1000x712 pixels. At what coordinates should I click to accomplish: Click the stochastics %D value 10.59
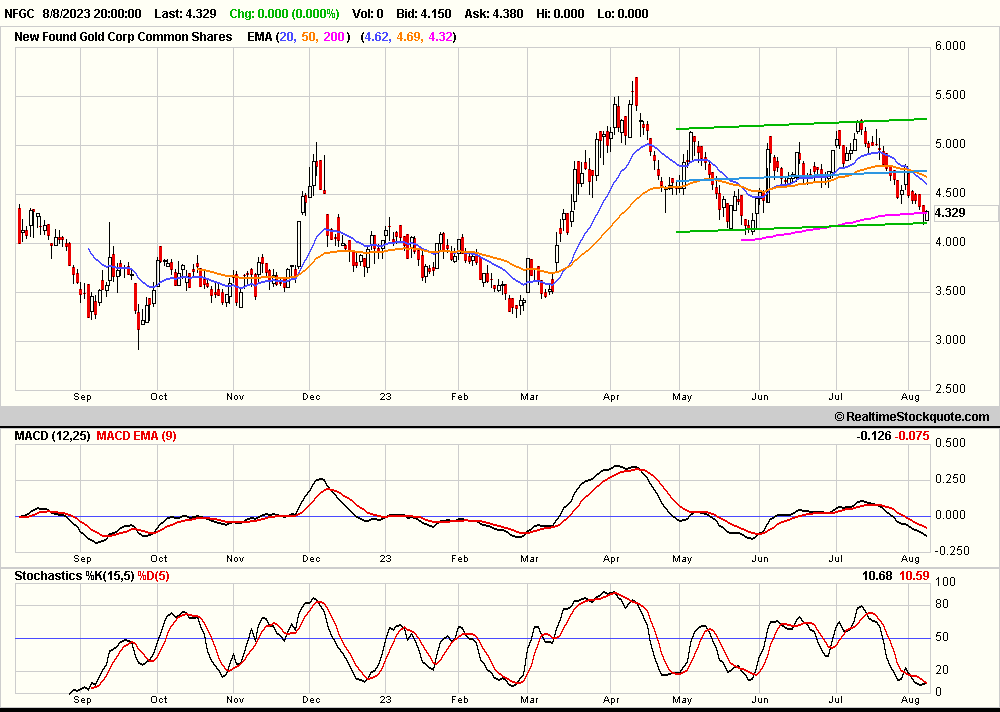915,576
